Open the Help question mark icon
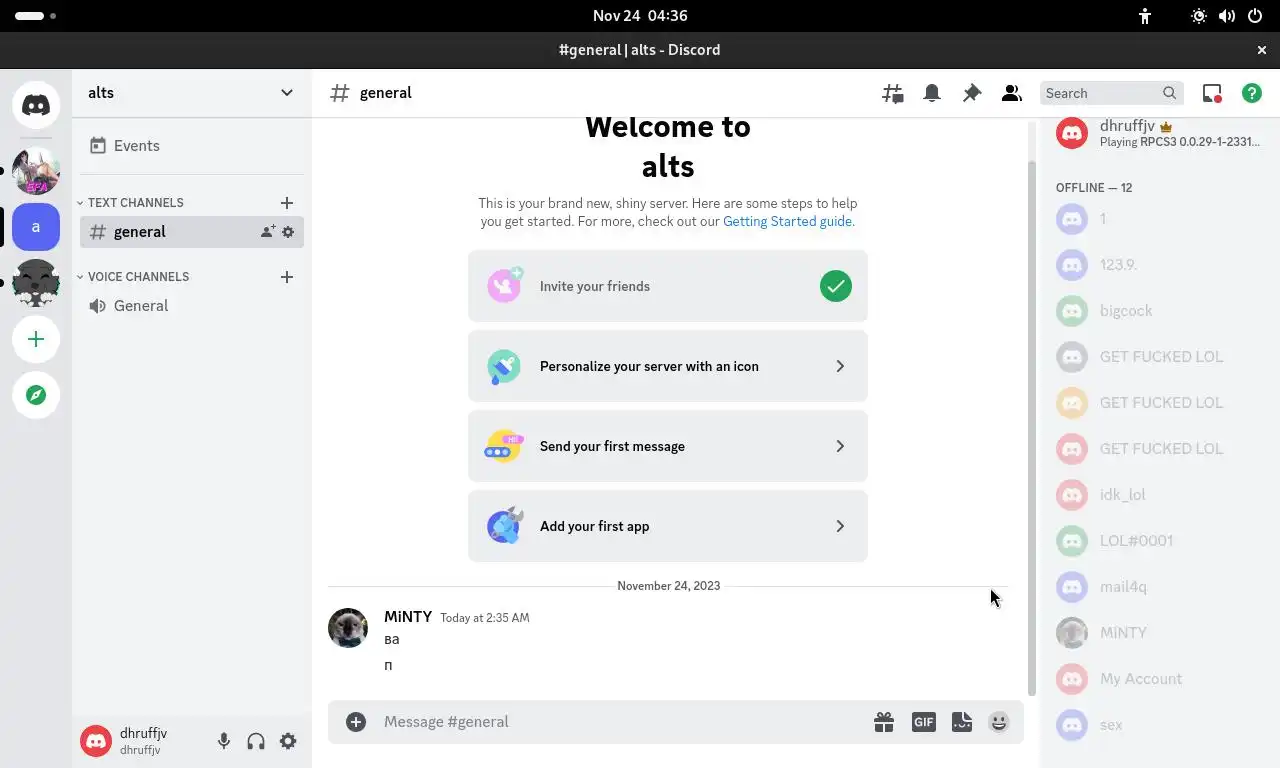The height and width of the screenshot is (768, 1280). [1252, 93]
